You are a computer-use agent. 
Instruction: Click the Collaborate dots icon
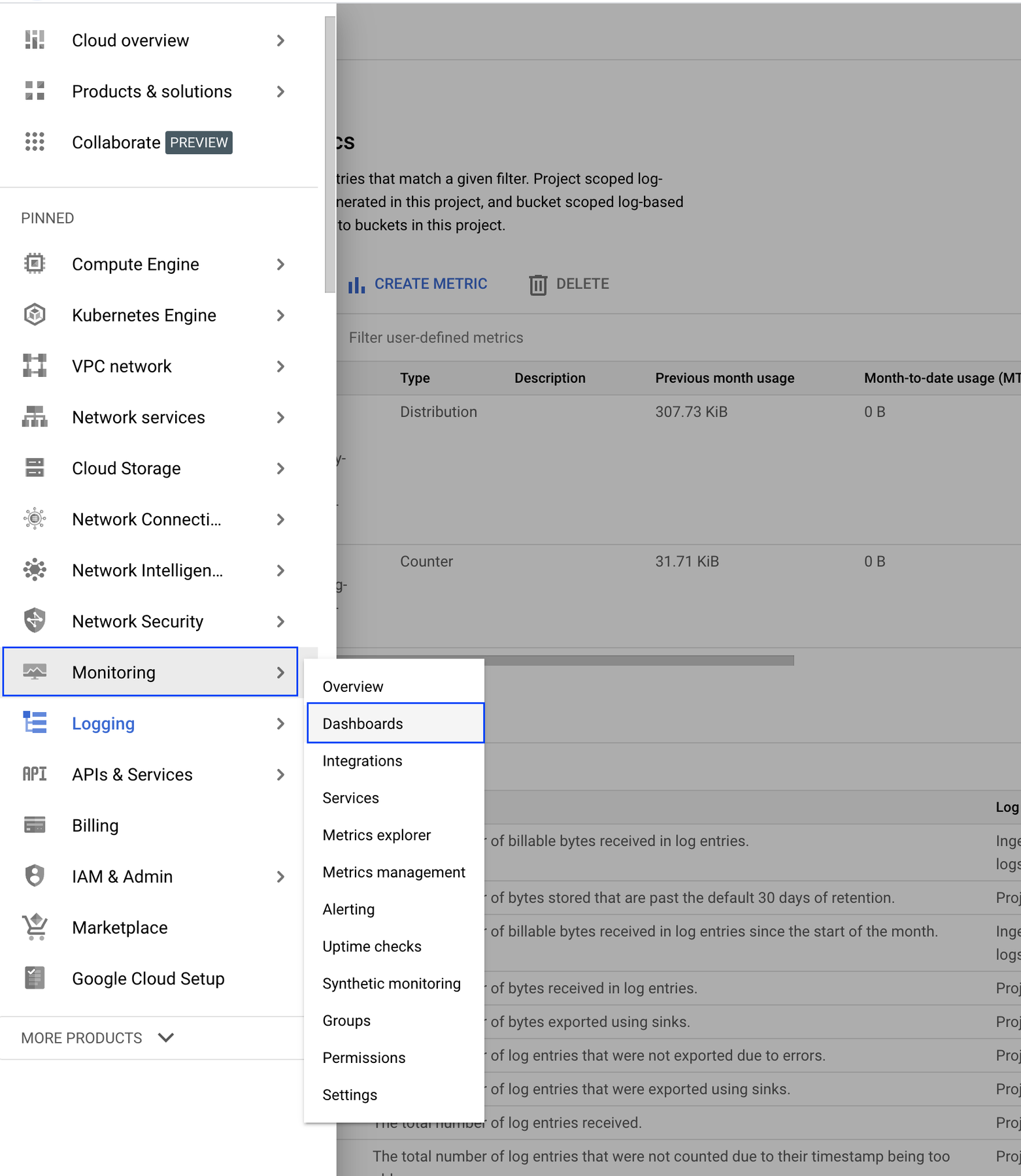(x=35, y=142)
